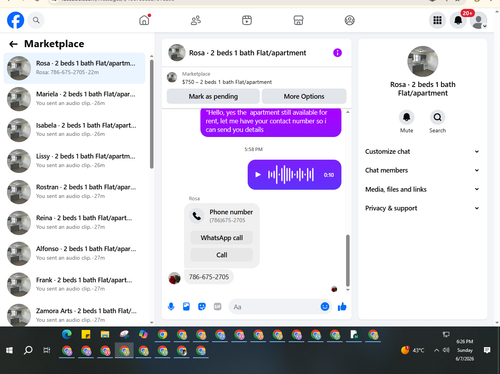The width and height of the screenshot is (500, 374).
Task: Expand Chat members section
Action: tap(422, 170)
